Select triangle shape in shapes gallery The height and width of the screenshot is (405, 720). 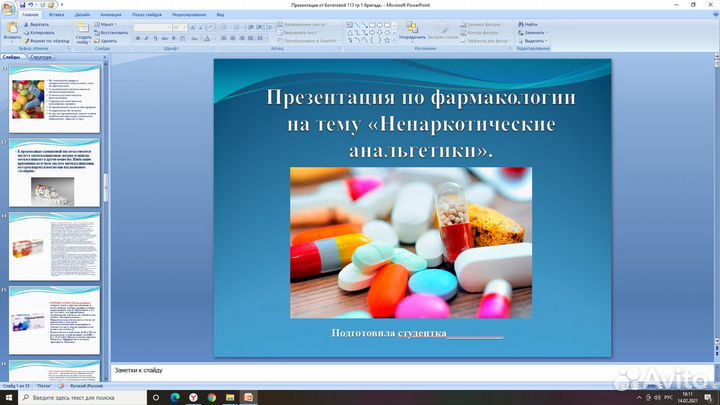(x=350, y=33)
